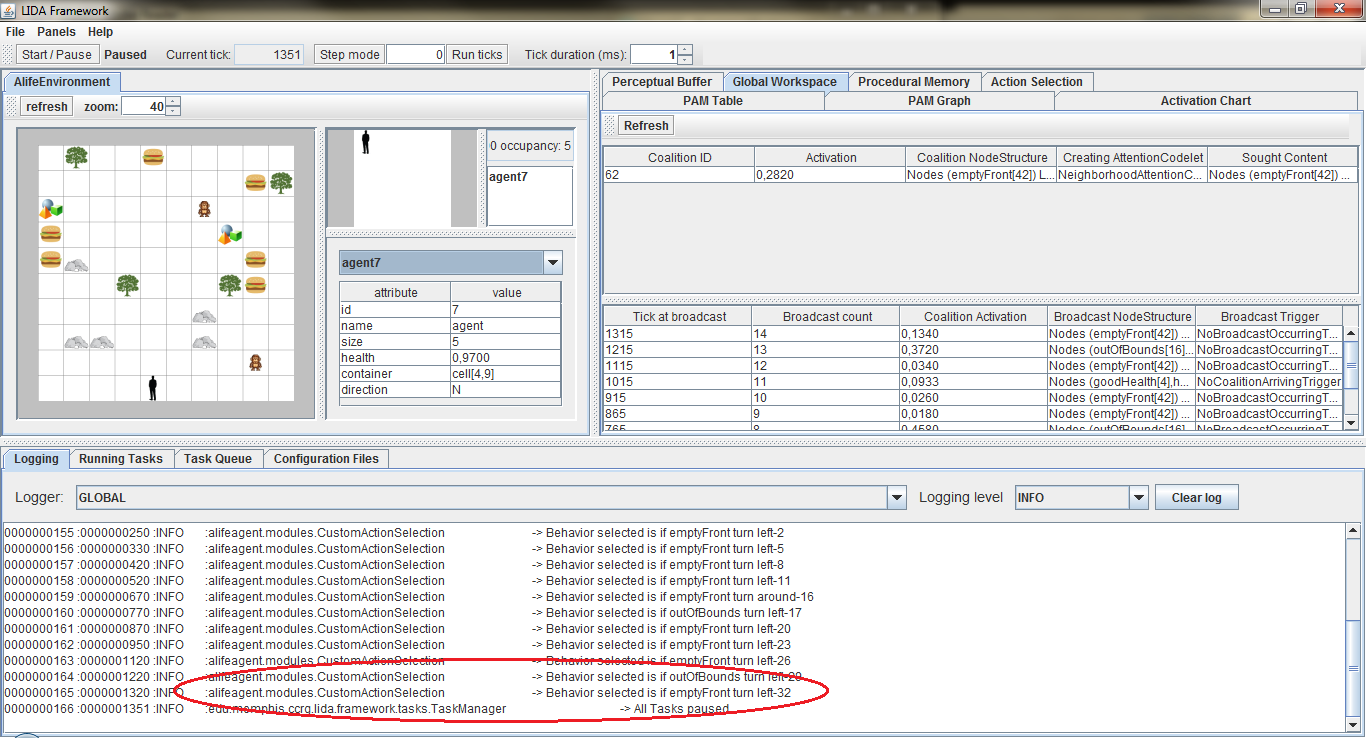Click the colorful bird object in the world
Image resolution: width=1366 pixels, height=738 pixels.
coord(49,209)
